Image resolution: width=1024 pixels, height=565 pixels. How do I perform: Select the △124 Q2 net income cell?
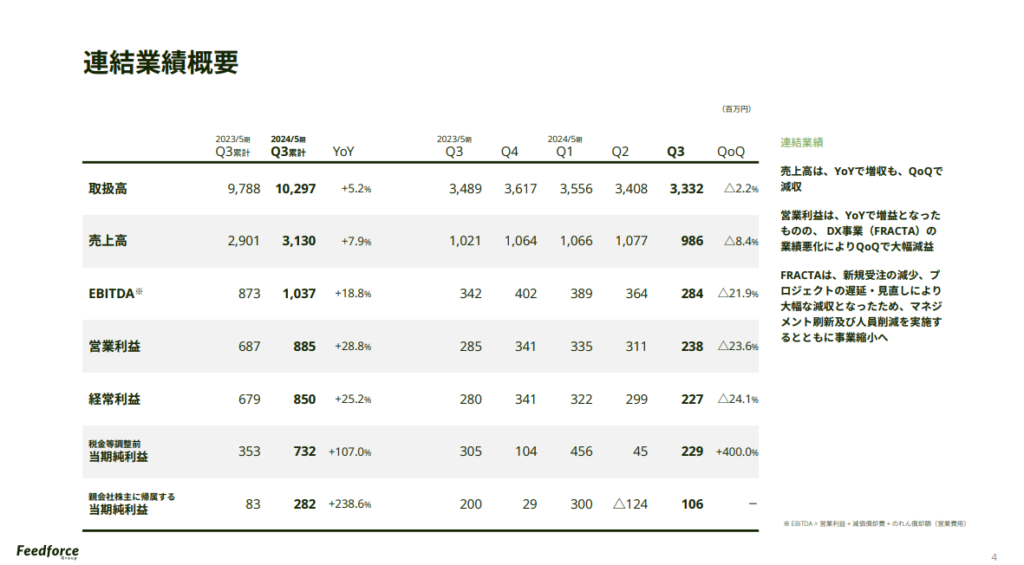tap(630, 504)
